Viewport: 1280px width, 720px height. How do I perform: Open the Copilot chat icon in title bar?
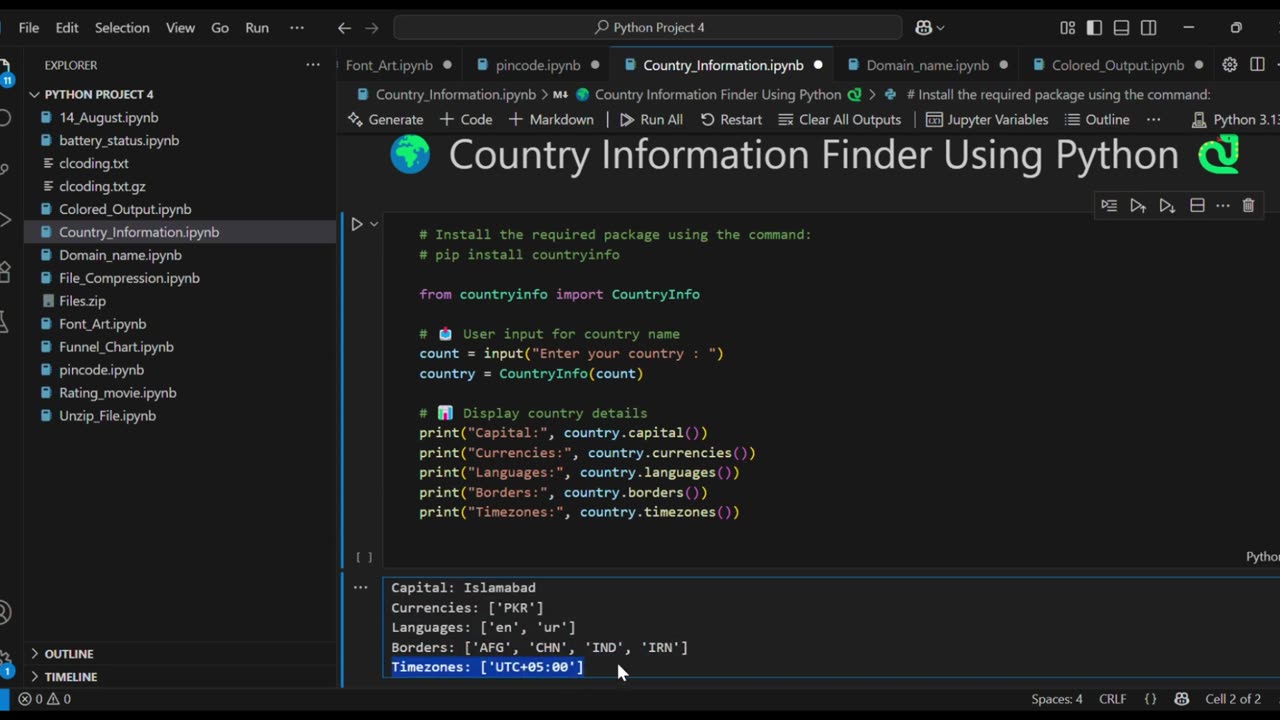point(923,28)
